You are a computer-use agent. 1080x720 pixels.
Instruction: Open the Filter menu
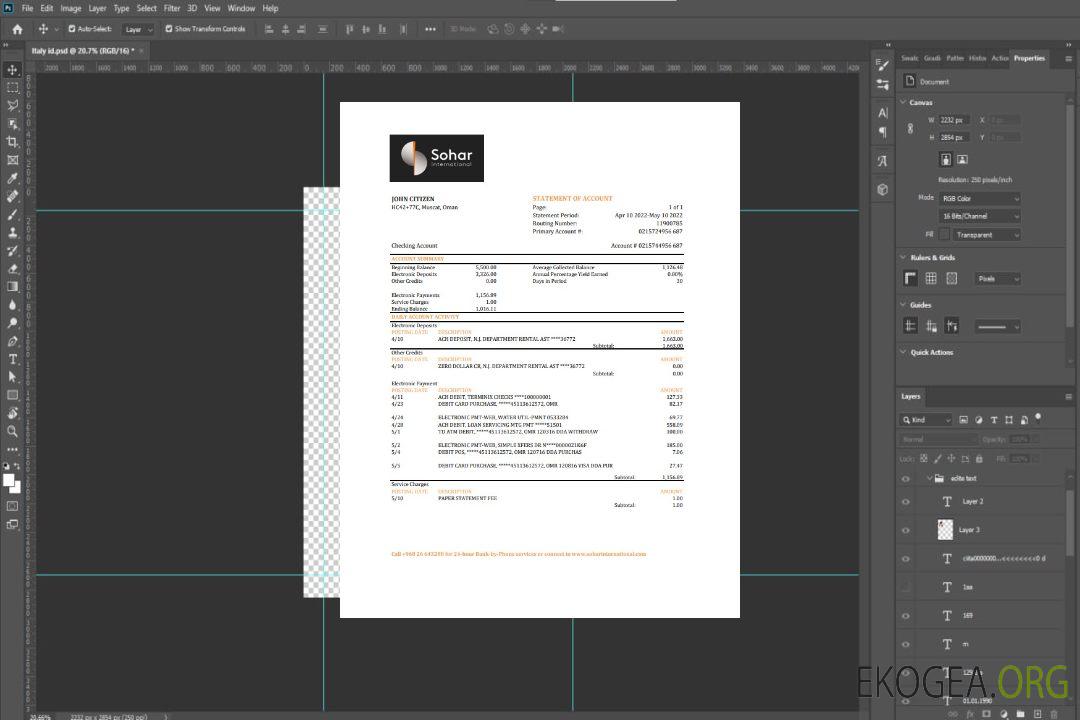point(172,8)
